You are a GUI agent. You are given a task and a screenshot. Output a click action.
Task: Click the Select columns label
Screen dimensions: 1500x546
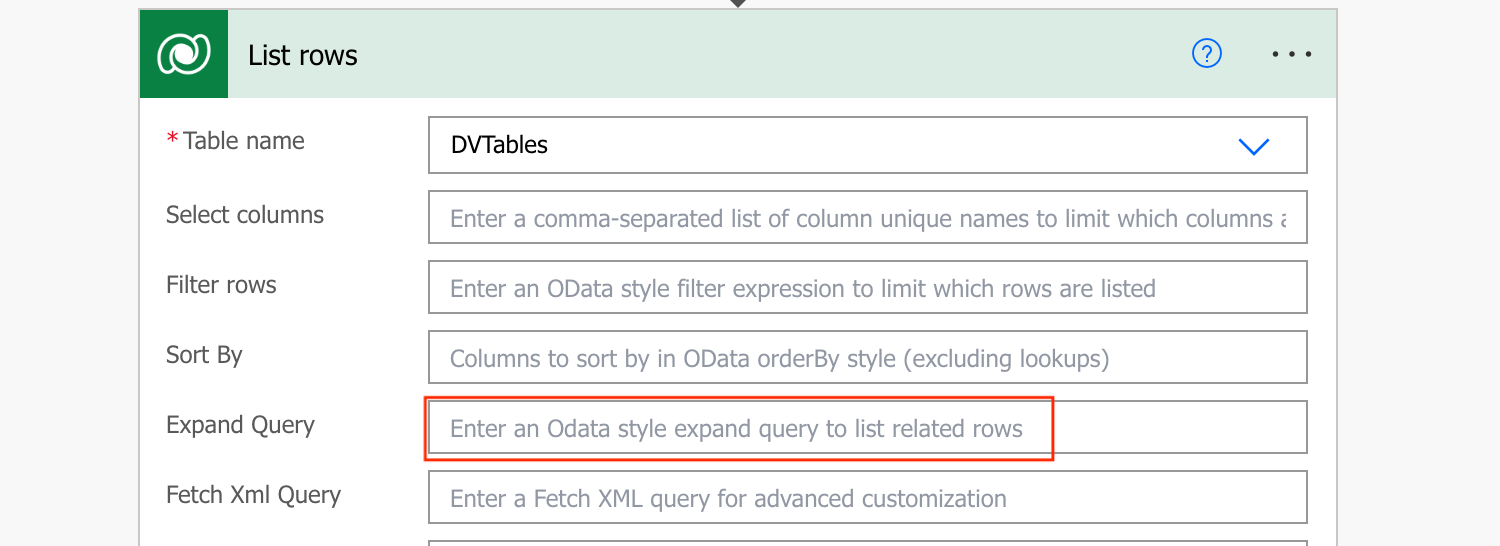(x=245, y=215)
